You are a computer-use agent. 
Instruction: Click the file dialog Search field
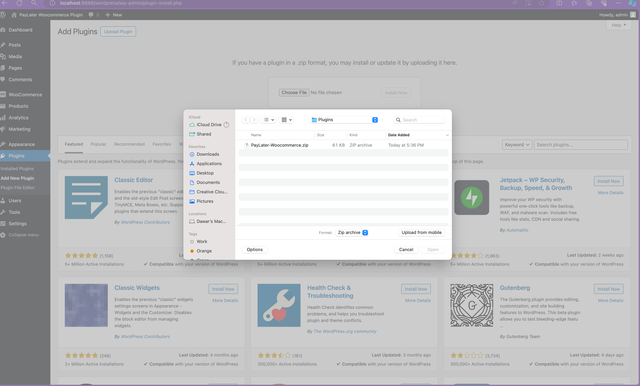[x=419, y=120]
